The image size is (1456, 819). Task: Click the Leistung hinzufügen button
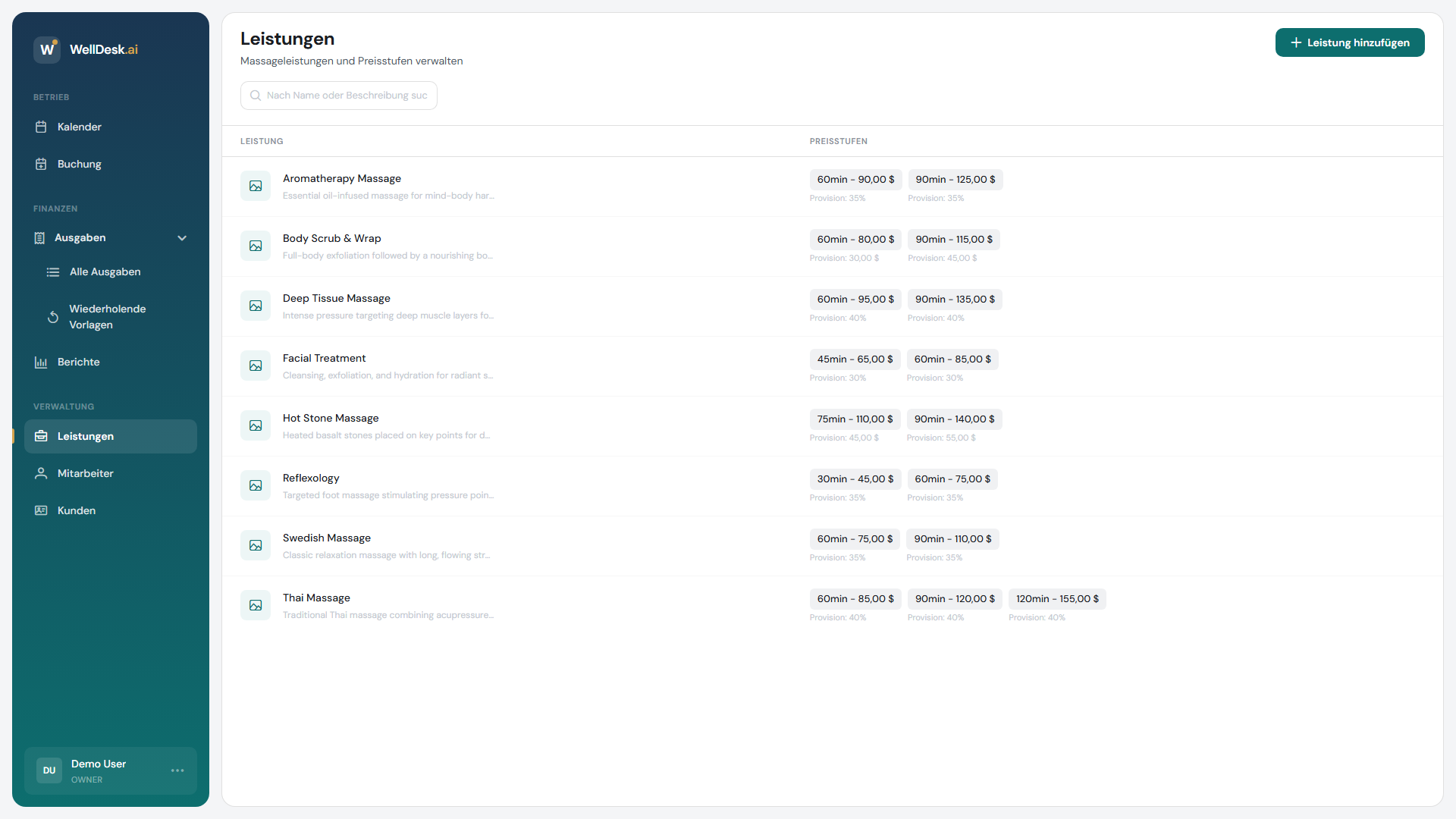(1350, 42)
